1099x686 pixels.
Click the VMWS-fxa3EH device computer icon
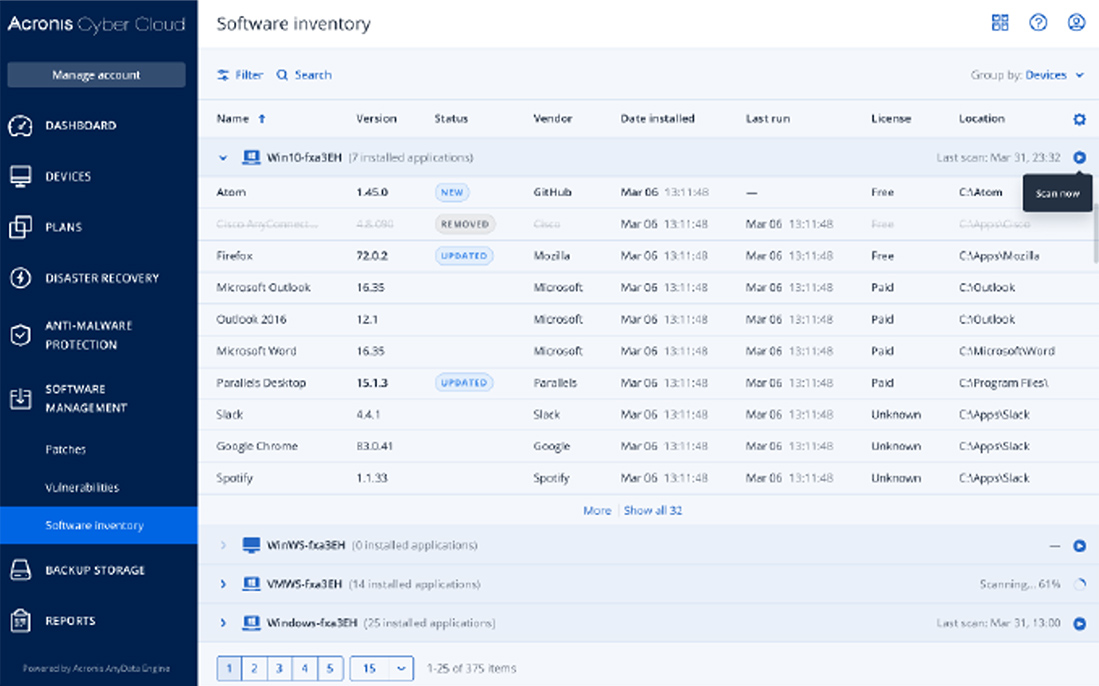coord(251,584)
